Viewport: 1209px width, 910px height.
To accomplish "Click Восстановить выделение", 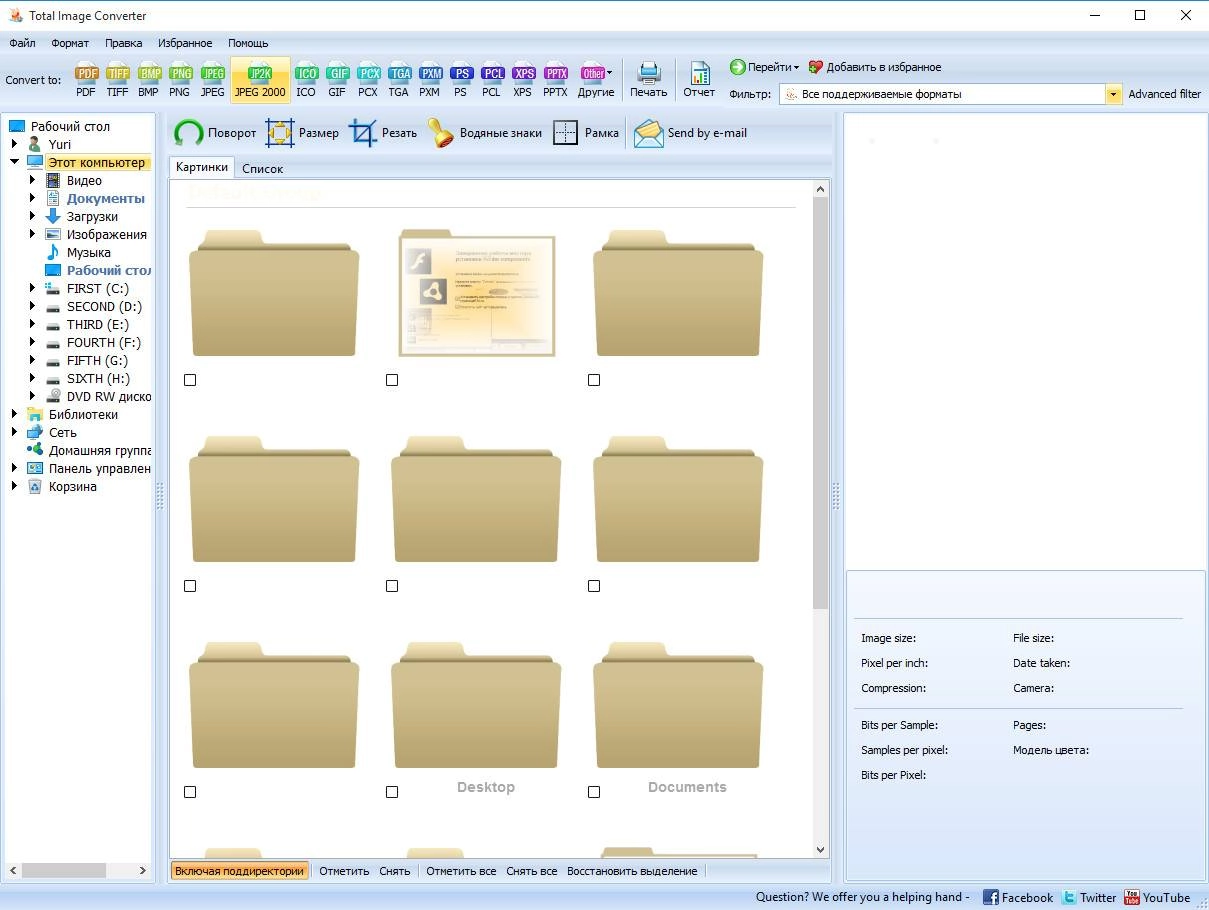I will 632,871.
